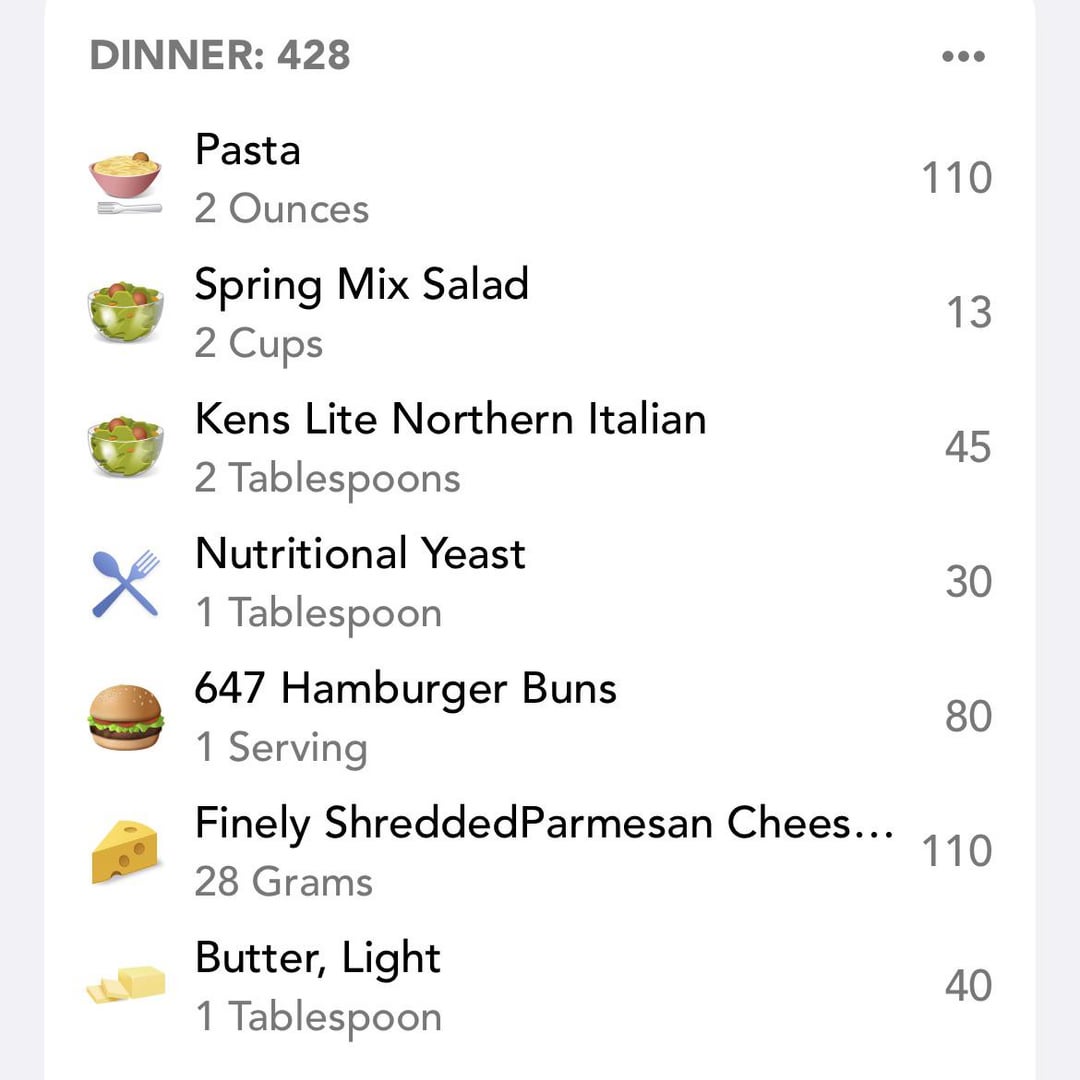Select the 647 Hamburger Buns entry
The height and width of the screenshot is (1080, 1080).
coord(540,717)
